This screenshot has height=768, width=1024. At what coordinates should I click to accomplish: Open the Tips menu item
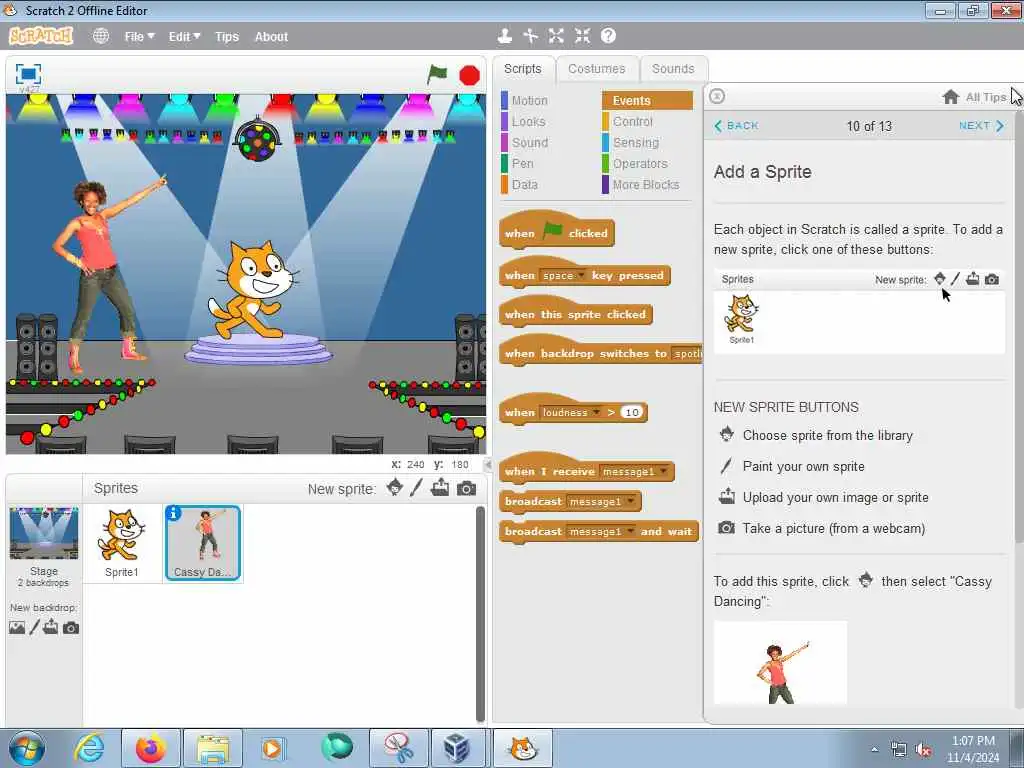pos(227,37)
